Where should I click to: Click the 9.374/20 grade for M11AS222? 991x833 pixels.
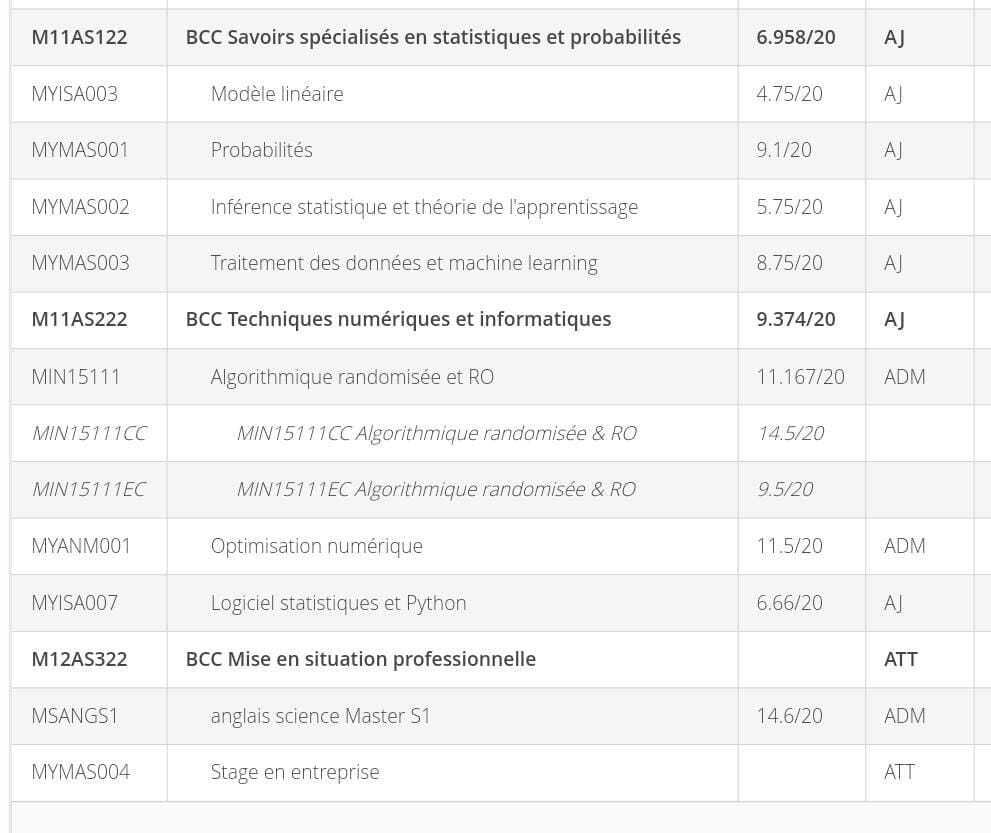pyautogui.click(x=796, y=319)
